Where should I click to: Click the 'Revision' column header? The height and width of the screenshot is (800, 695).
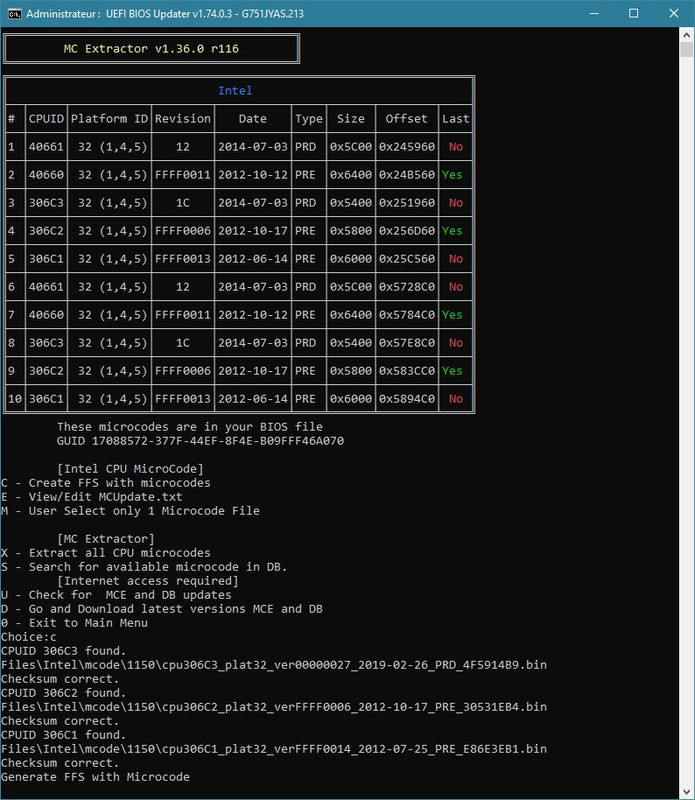183,119
